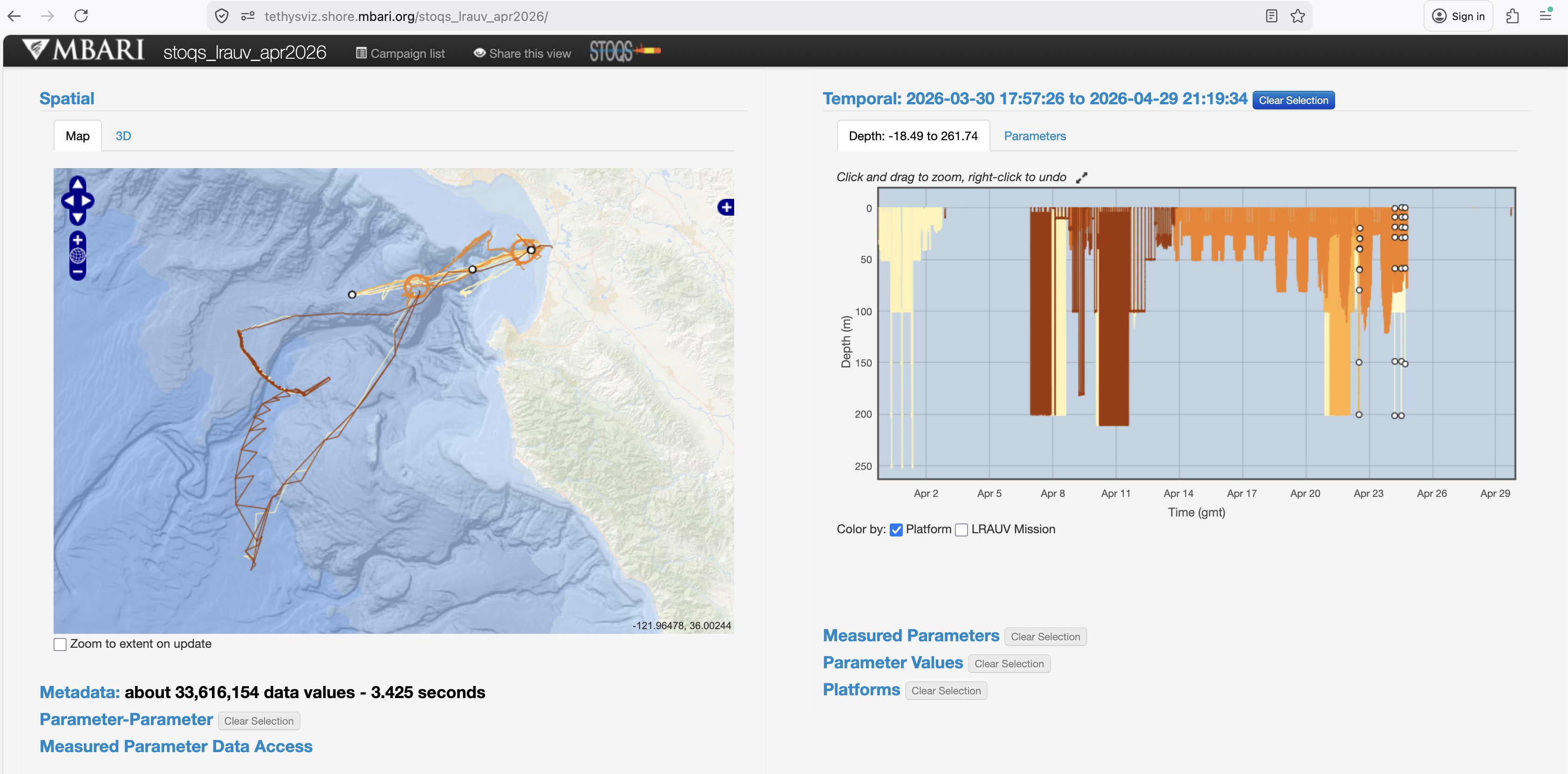Expand the Platforms section

click(861, 689)
